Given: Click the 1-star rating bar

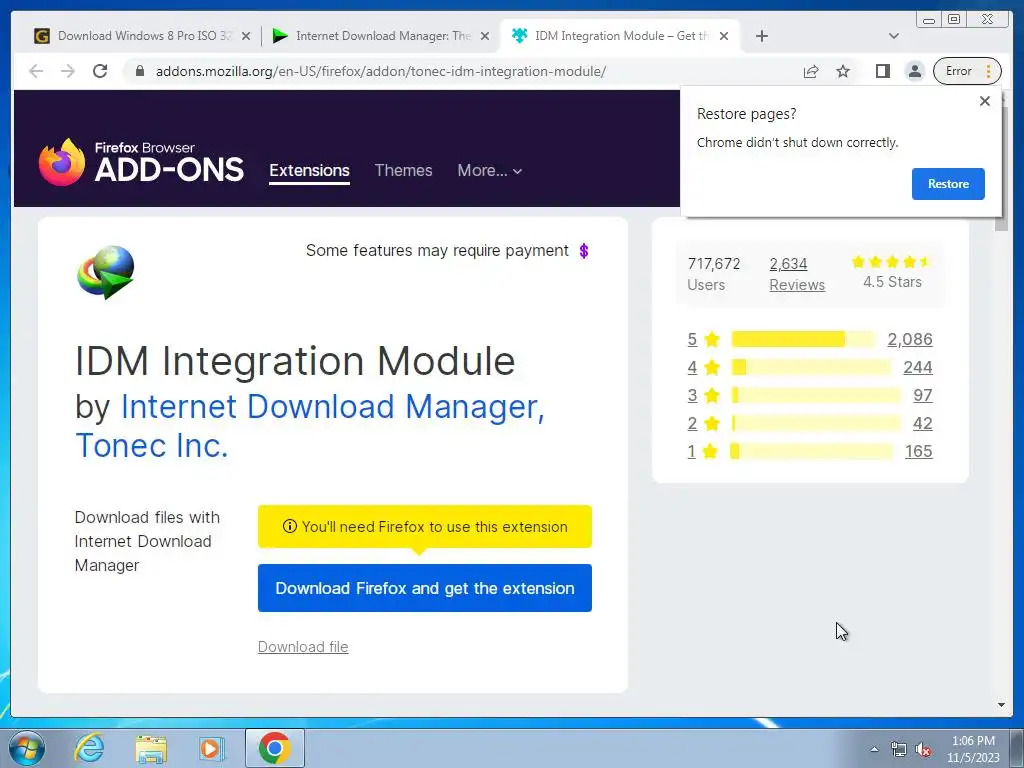Looking at the screenshot, I should [812, 451].
